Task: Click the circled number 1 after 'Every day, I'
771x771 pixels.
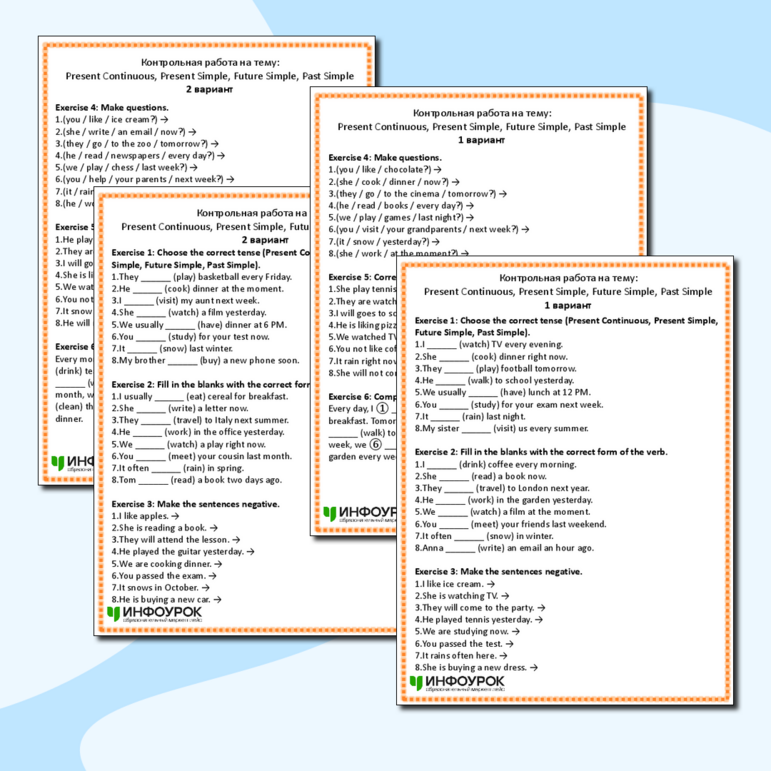Action: tap(382, 408)
